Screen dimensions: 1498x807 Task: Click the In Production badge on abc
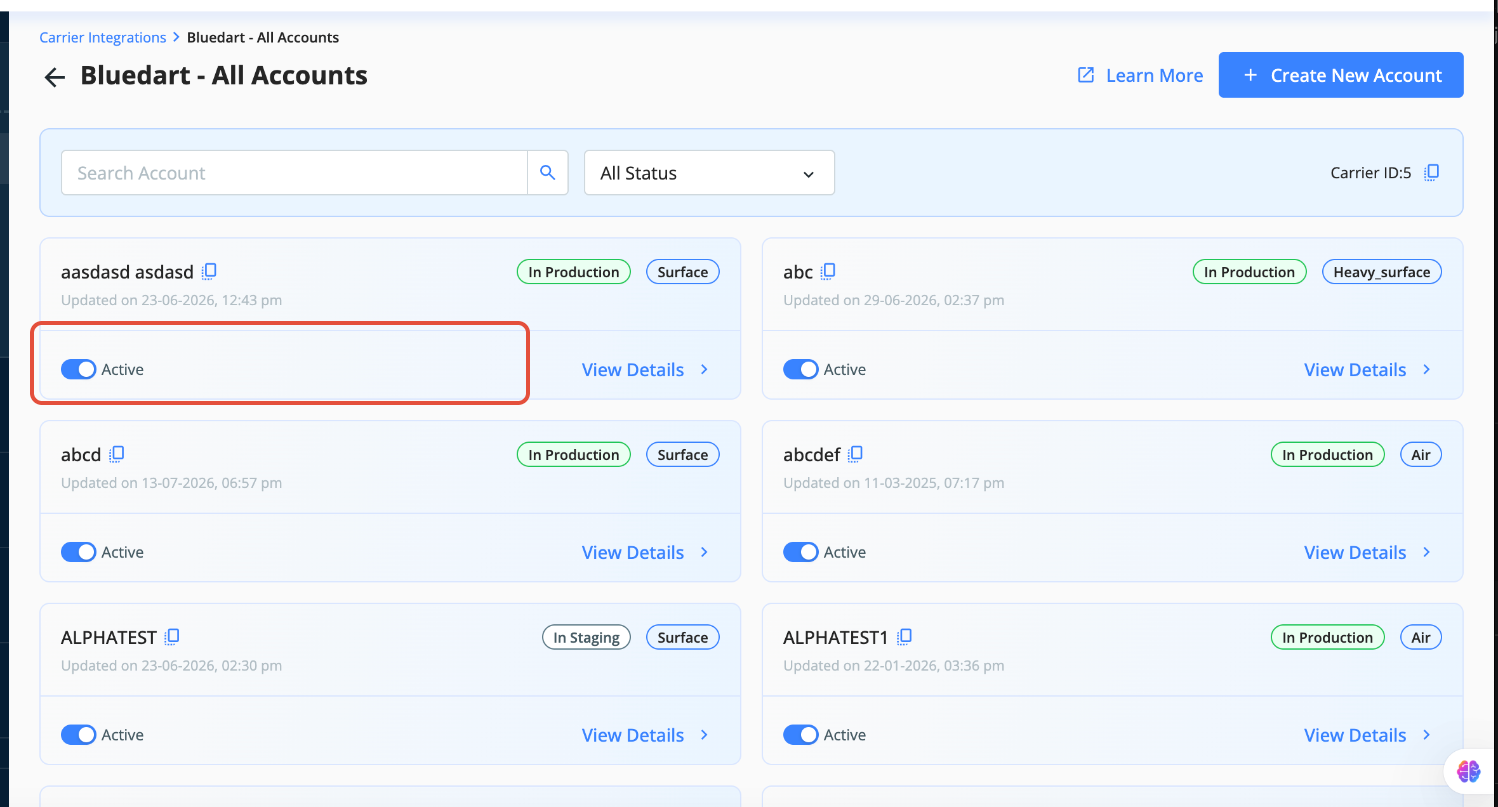1250,272
